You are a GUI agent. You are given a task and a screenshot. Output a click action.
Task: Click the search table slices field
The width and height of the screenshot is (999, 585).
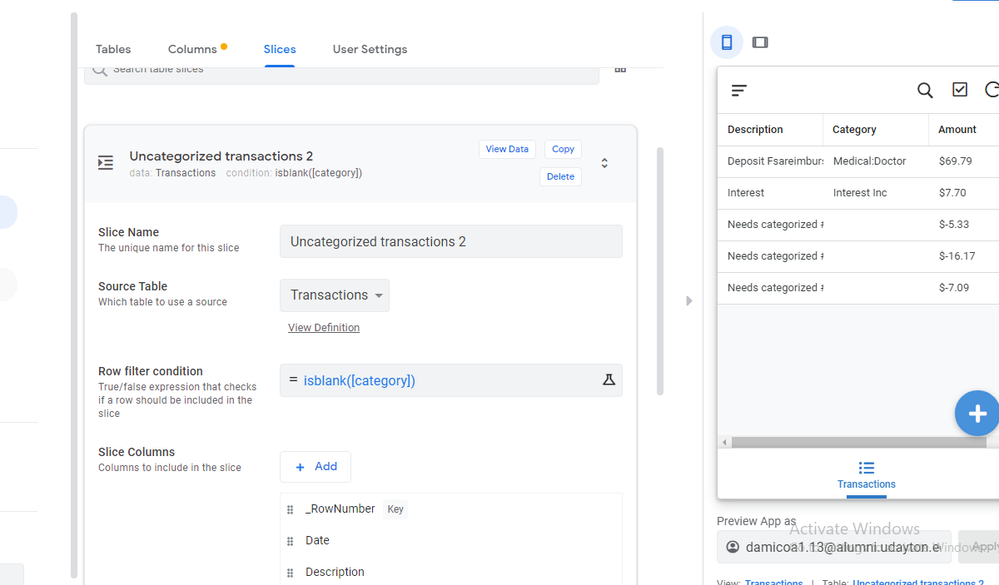[341, 75]
